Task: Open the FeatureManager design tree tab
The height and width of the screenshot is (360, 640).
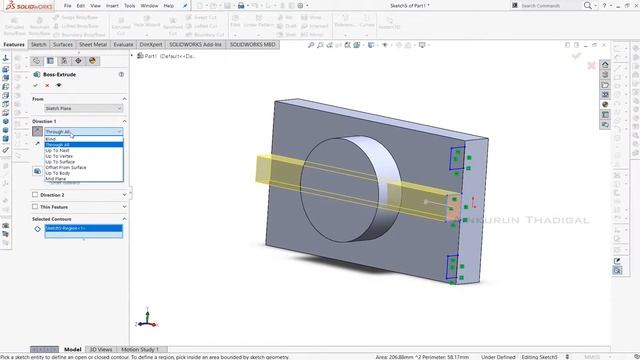Action: click(36, 61)
